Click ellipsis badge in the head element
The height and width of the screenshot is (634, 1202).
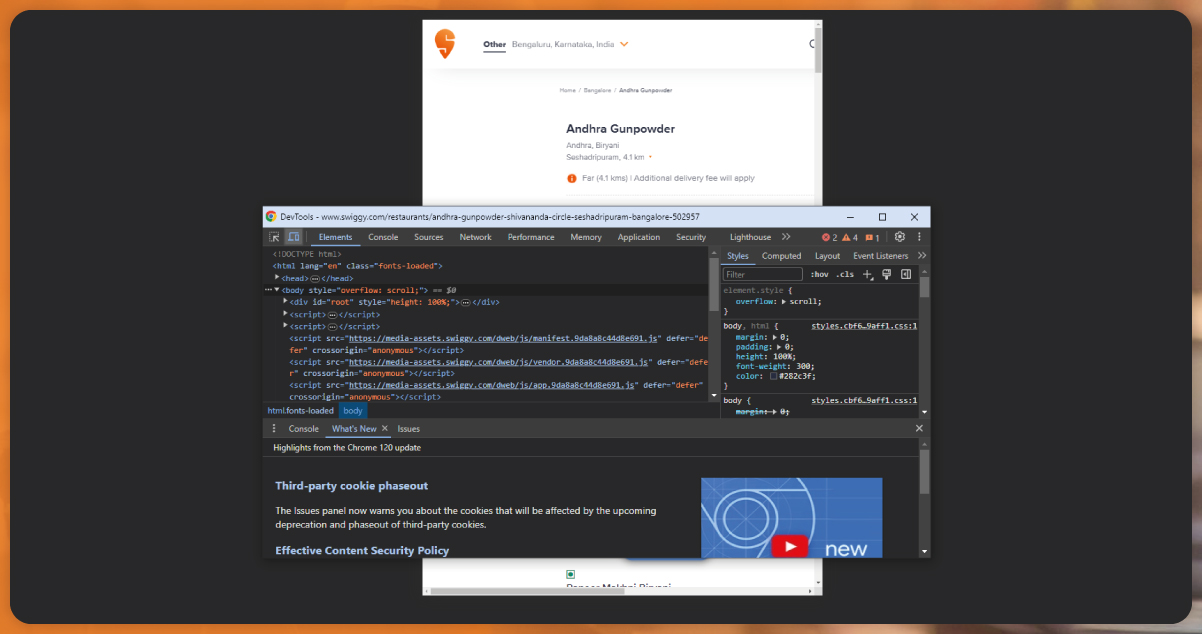click(315, 278)
